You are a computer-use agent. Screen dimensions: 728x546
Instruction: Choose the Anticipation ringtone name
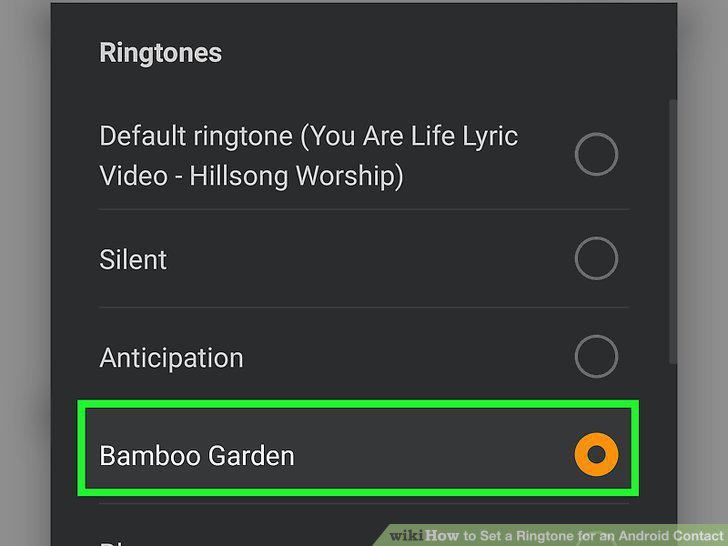pos(171,358)
